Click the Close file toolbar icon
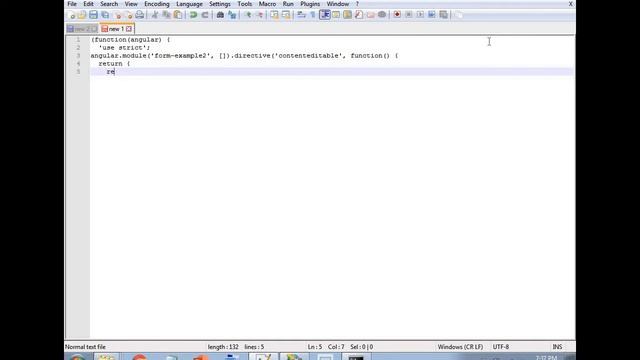The width and height of the screenshot is (640, 360). click(118, 15)
